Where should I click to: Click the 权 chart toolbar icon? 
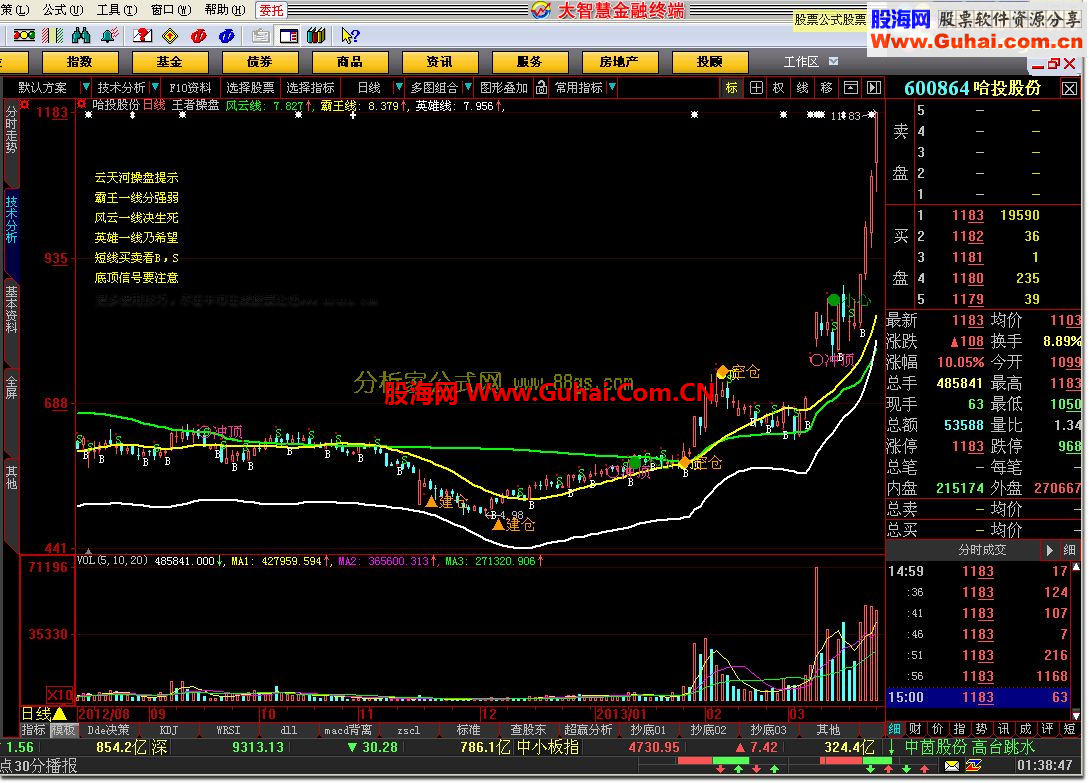pyautogui.click(x=779, y=88)
